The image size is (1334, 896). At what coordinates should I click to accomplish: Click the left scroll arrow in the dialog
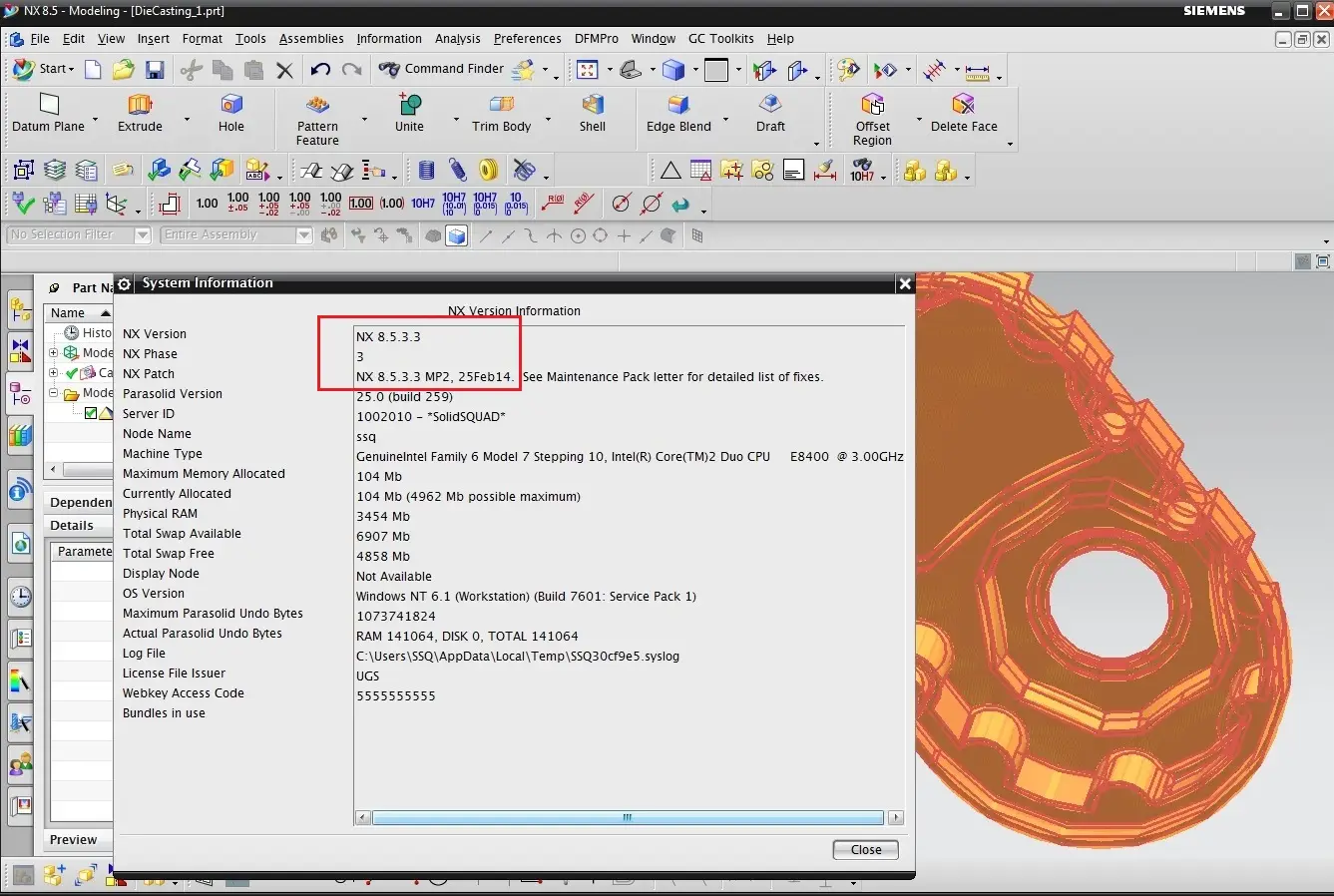click(363, 818)
